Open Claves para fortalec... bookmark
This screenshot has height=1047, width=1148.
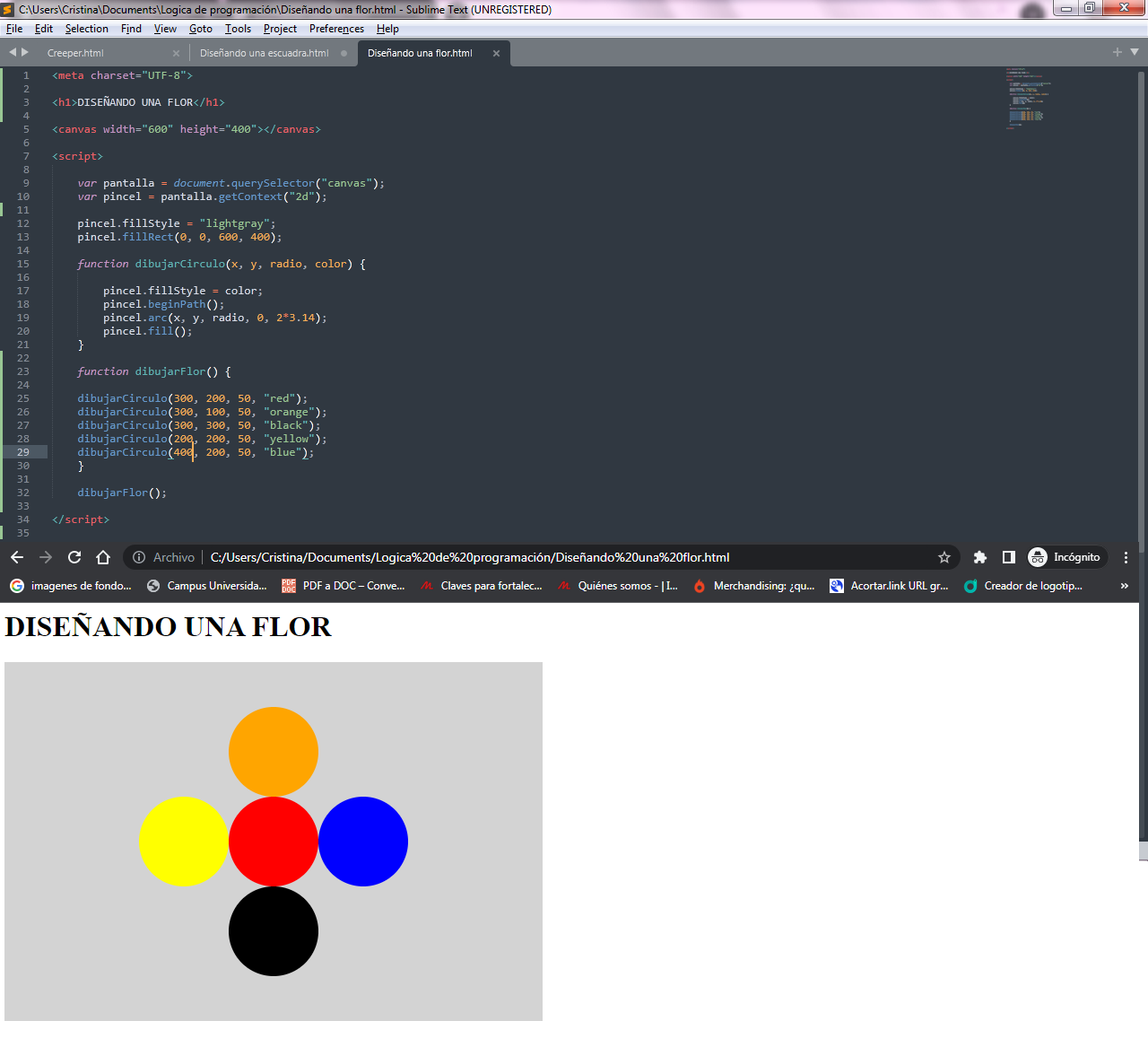(481, 586)
